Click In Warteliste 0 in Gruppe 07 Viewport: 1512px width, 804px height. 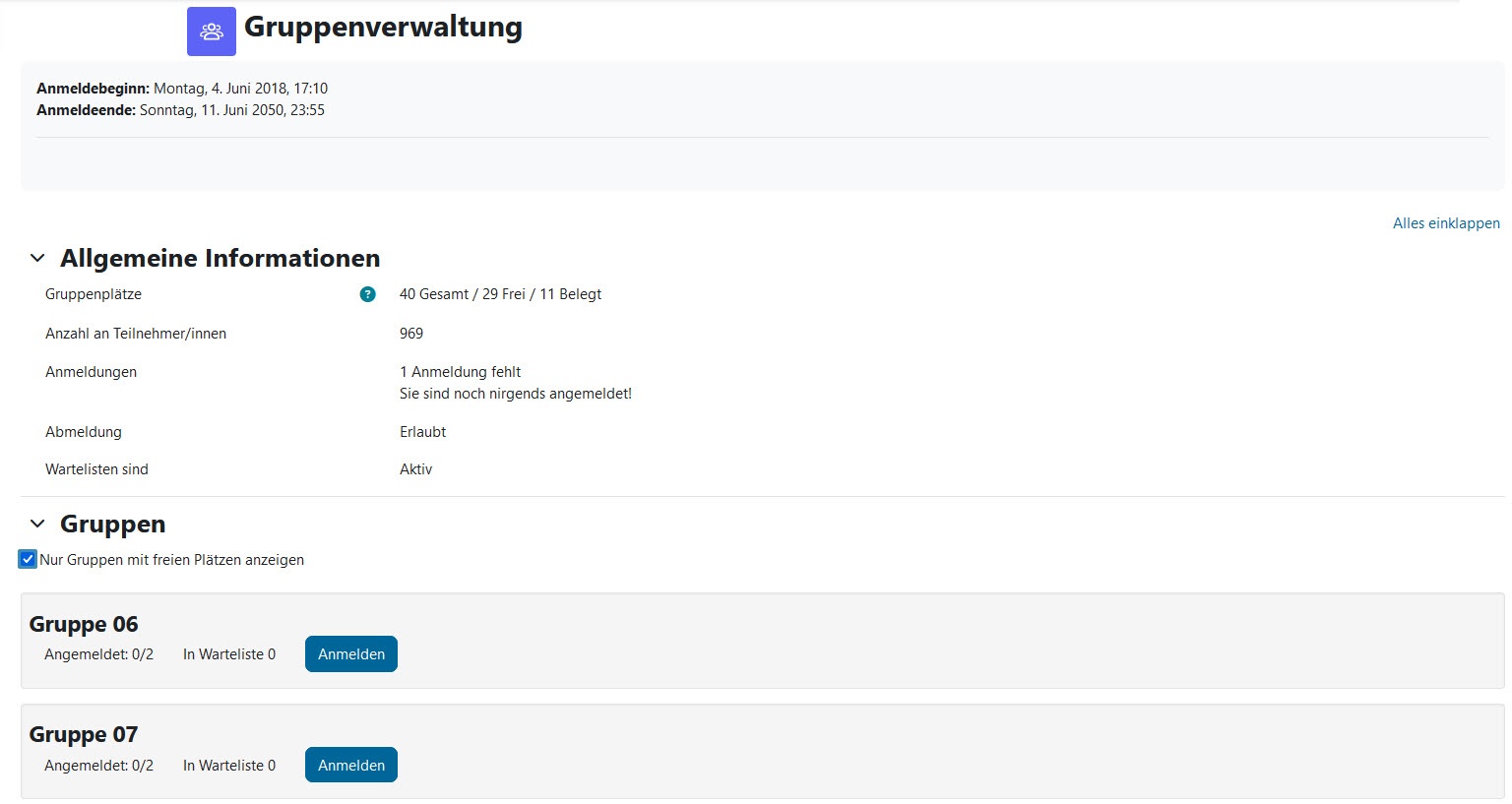click(229, 766)
